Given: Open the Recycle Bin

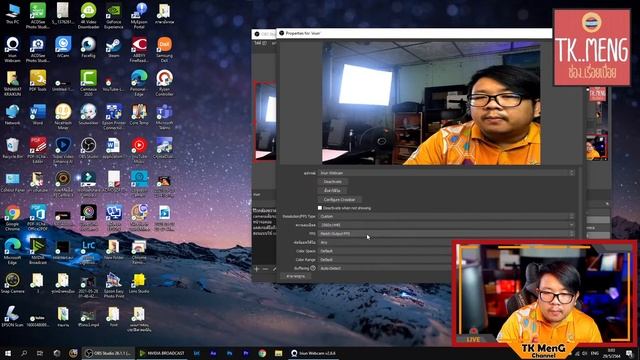Looking at the screenshot, I should coord(12,148).
